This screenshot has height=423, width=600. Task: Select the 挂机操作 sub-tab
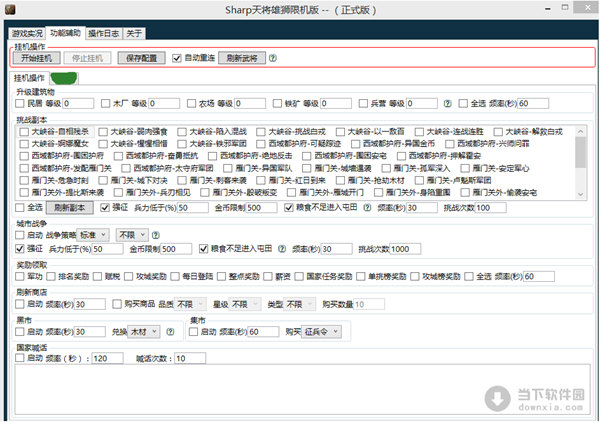(29, 78)
